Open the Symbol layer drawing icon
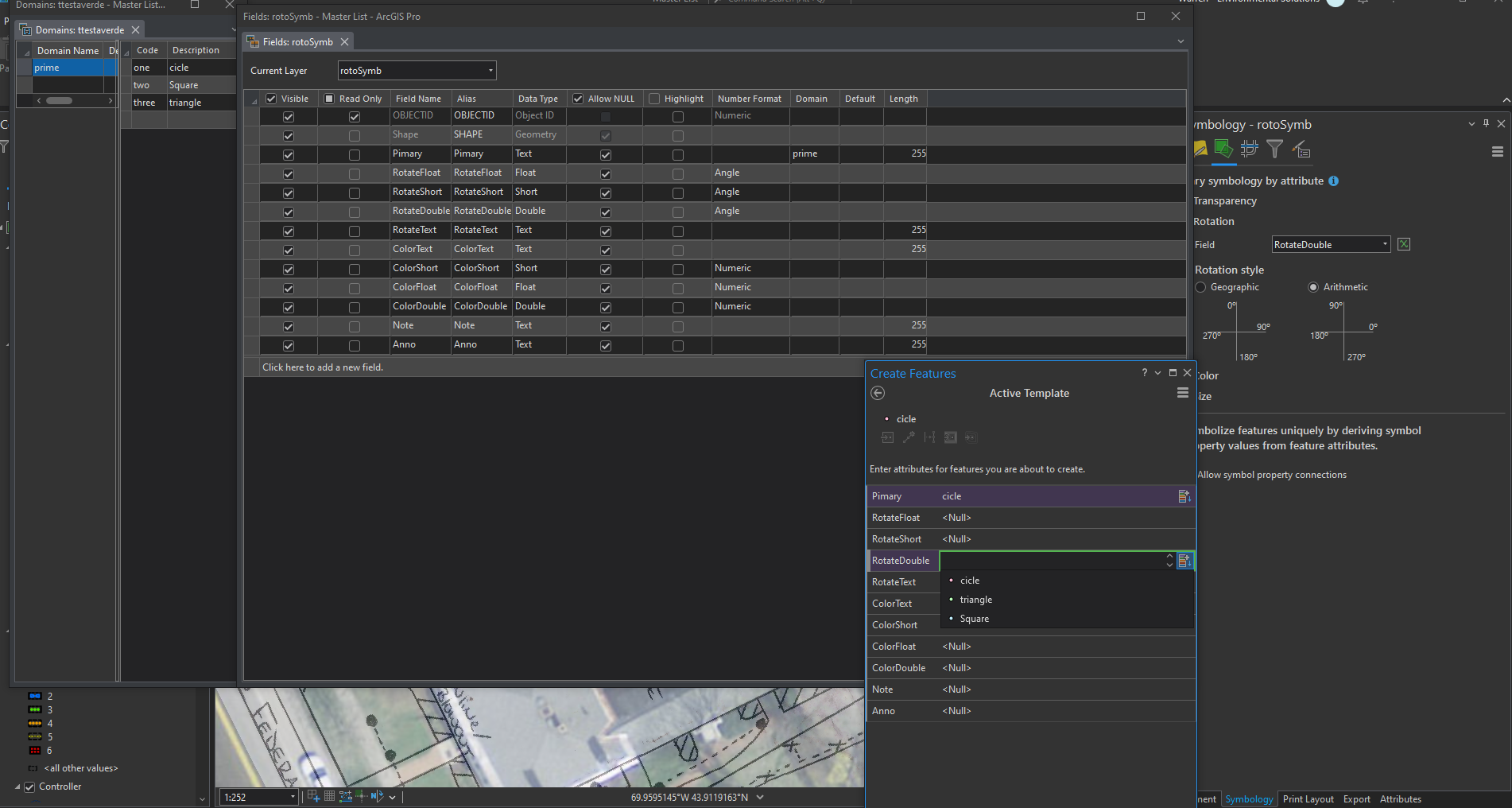 coord(1249,149)
